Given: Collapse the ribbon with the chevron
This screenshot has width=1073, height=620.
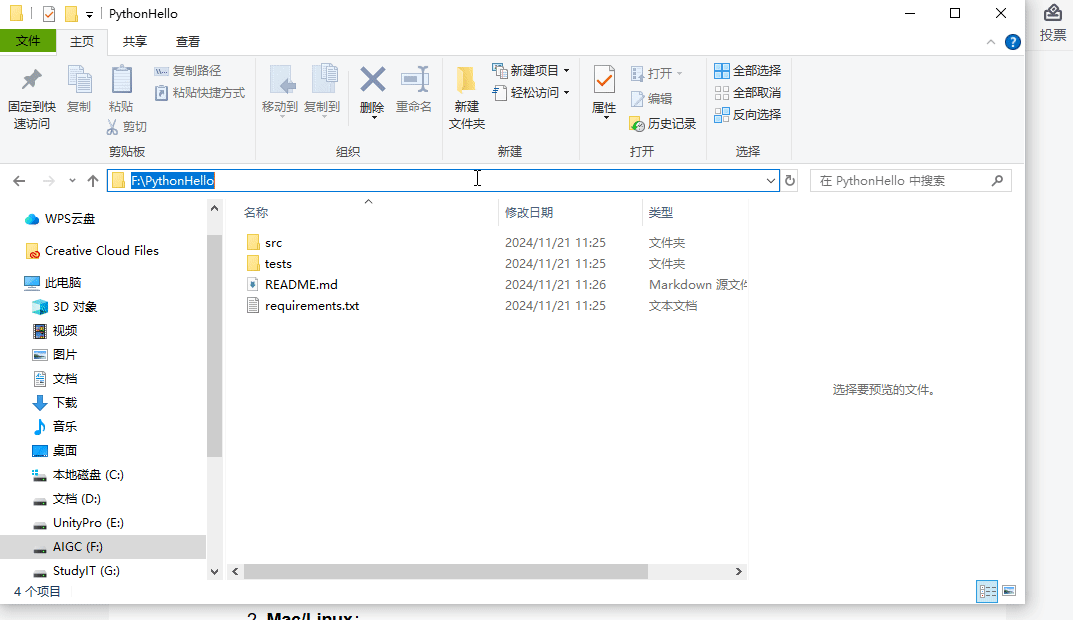Looking at the screenshot, I should click(x=991, y=42).
